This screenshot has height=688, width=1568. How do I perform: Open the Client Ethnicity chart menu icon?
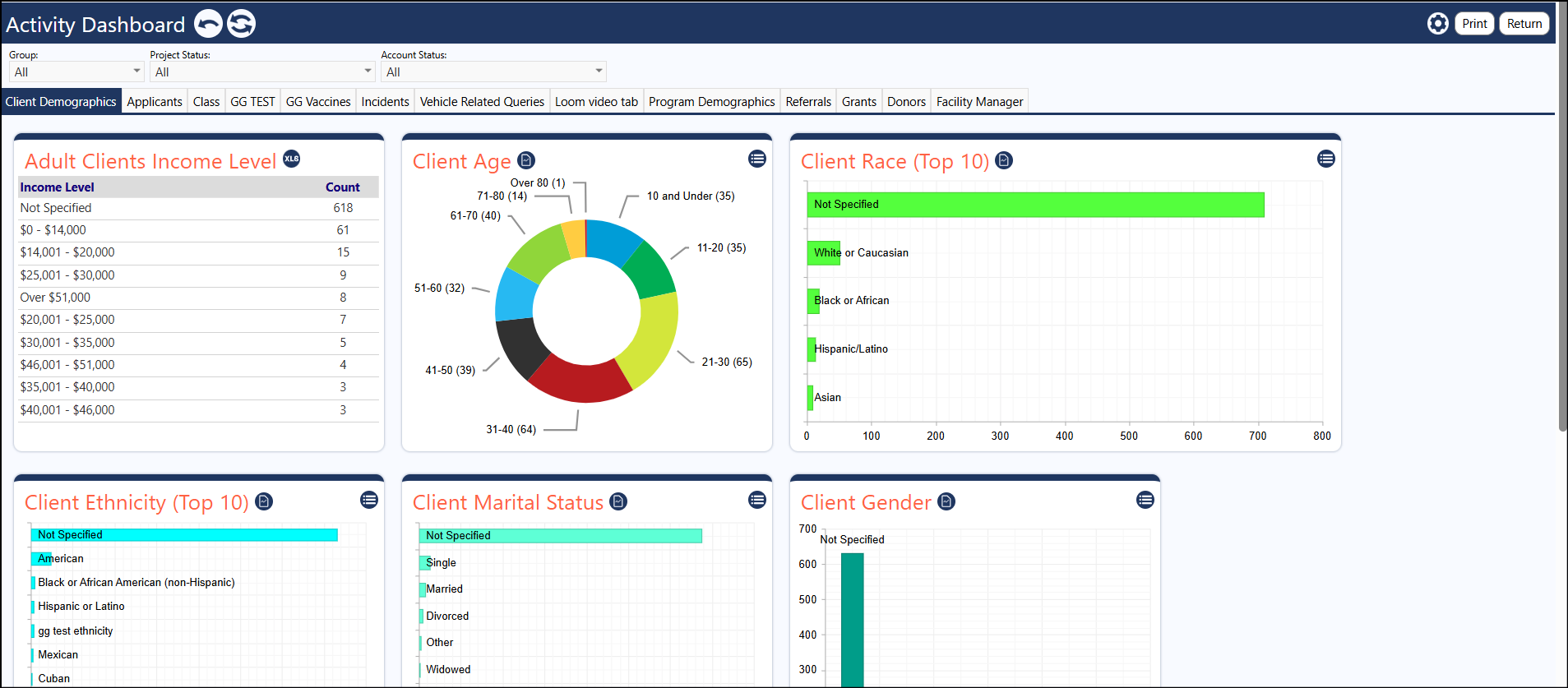(369, 500)
